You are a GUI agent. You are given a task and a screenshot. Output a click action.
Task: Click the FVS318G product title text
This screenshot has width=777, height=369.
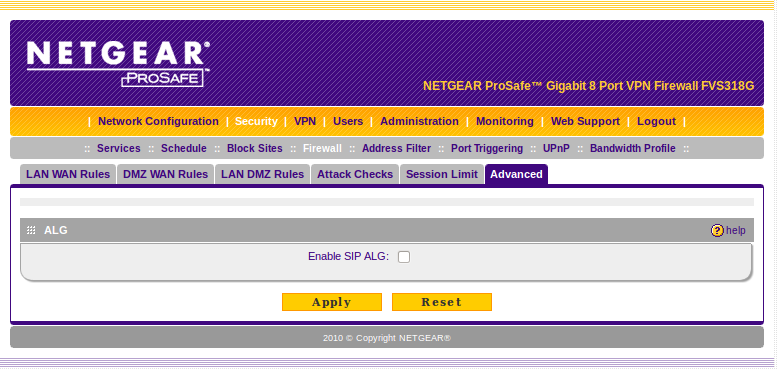click(x=589, y=86)
